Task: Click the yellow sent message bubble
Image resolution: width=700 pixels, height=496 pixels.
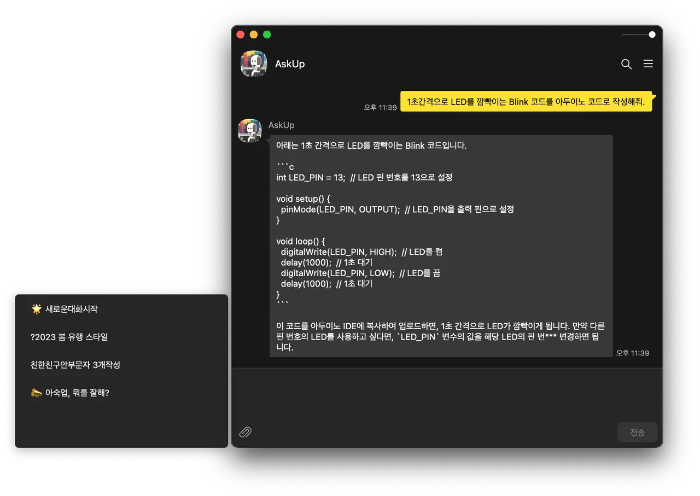Action: click(x=526, y=101)
